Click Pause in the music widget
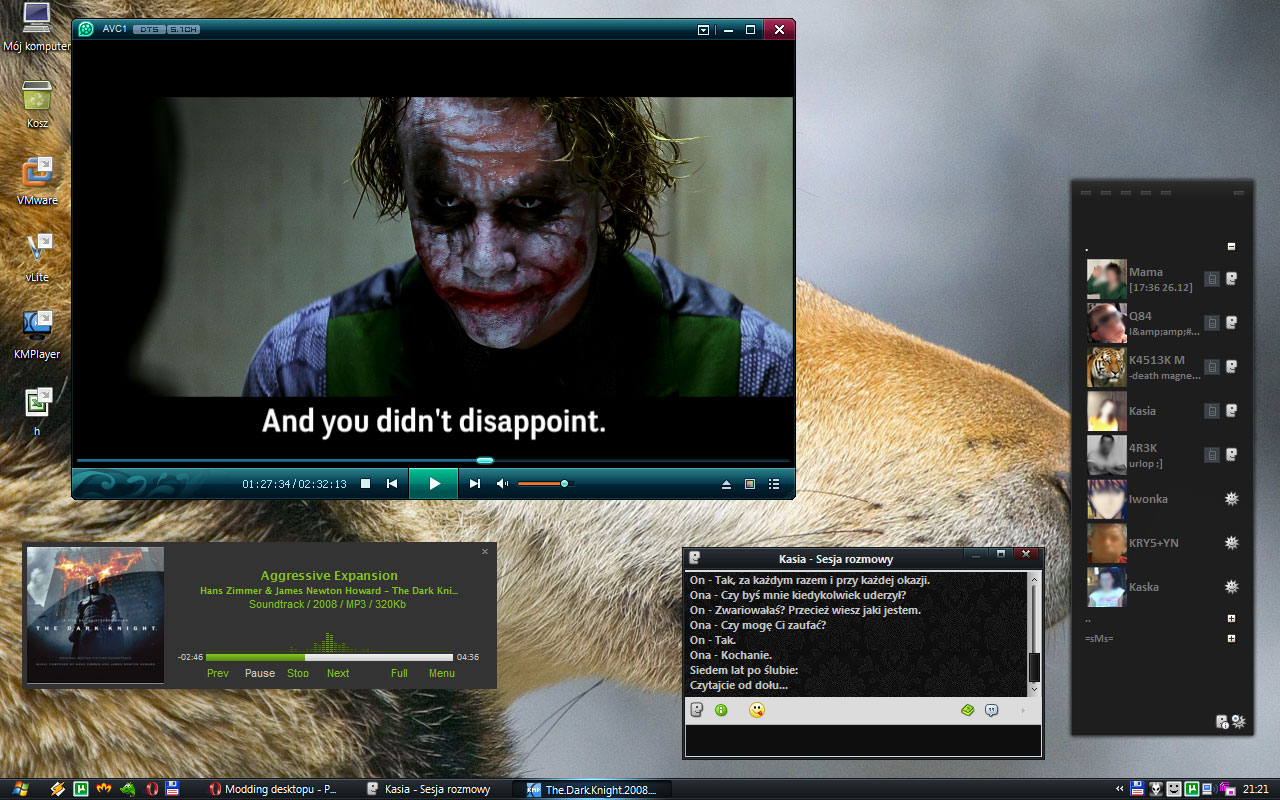The image size is (1280, 800). coord(260,673)
